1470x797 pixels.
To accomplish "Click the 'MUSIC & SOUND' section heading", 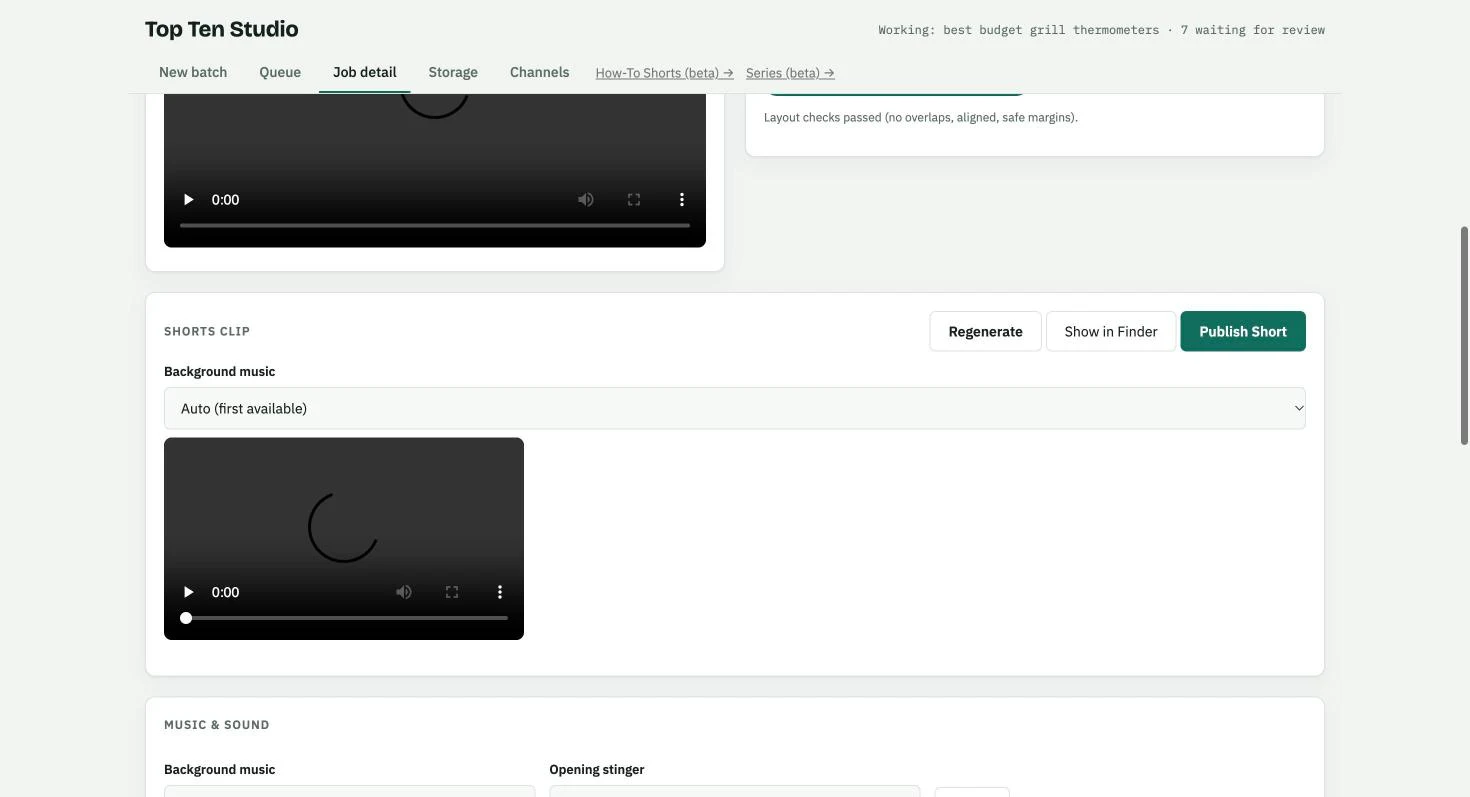I will tap(217, 725).
